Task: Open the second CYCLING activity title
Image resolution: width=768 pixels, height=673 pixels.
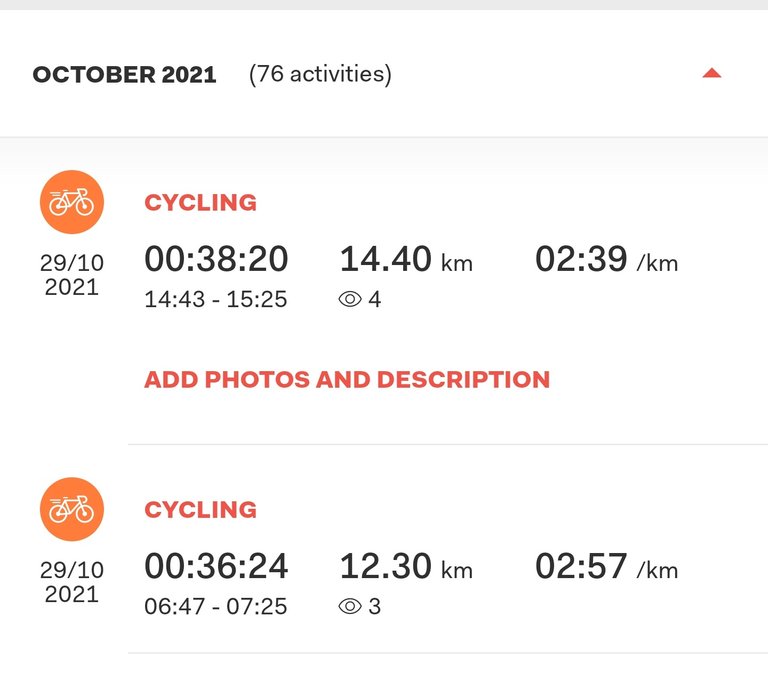Action: click(200, 510)
